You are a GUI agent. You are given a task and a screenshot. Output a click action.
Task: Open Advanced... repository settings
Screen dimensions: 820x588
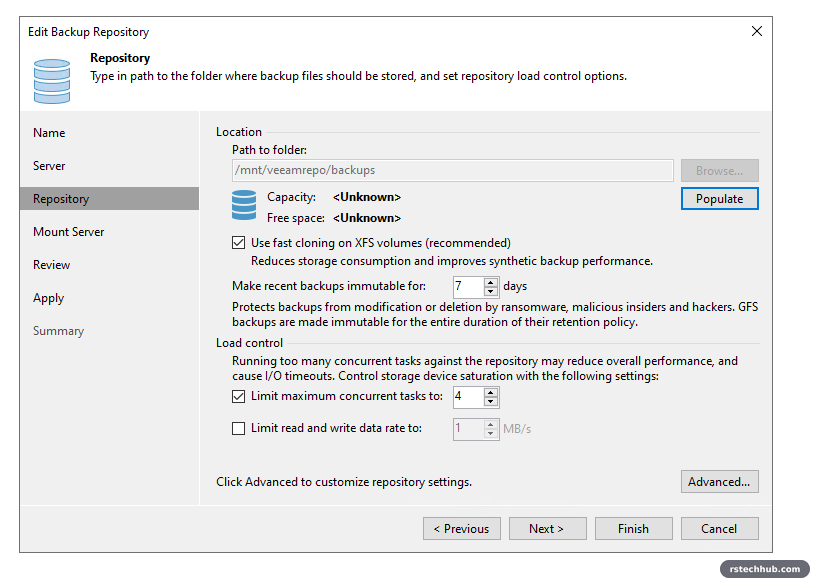720,482
